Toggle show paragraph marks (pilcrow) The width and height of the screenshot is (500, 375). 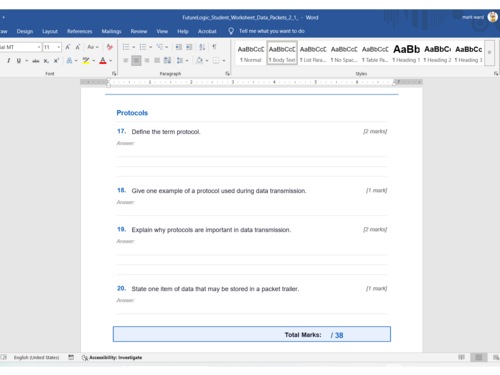point(214,47)
